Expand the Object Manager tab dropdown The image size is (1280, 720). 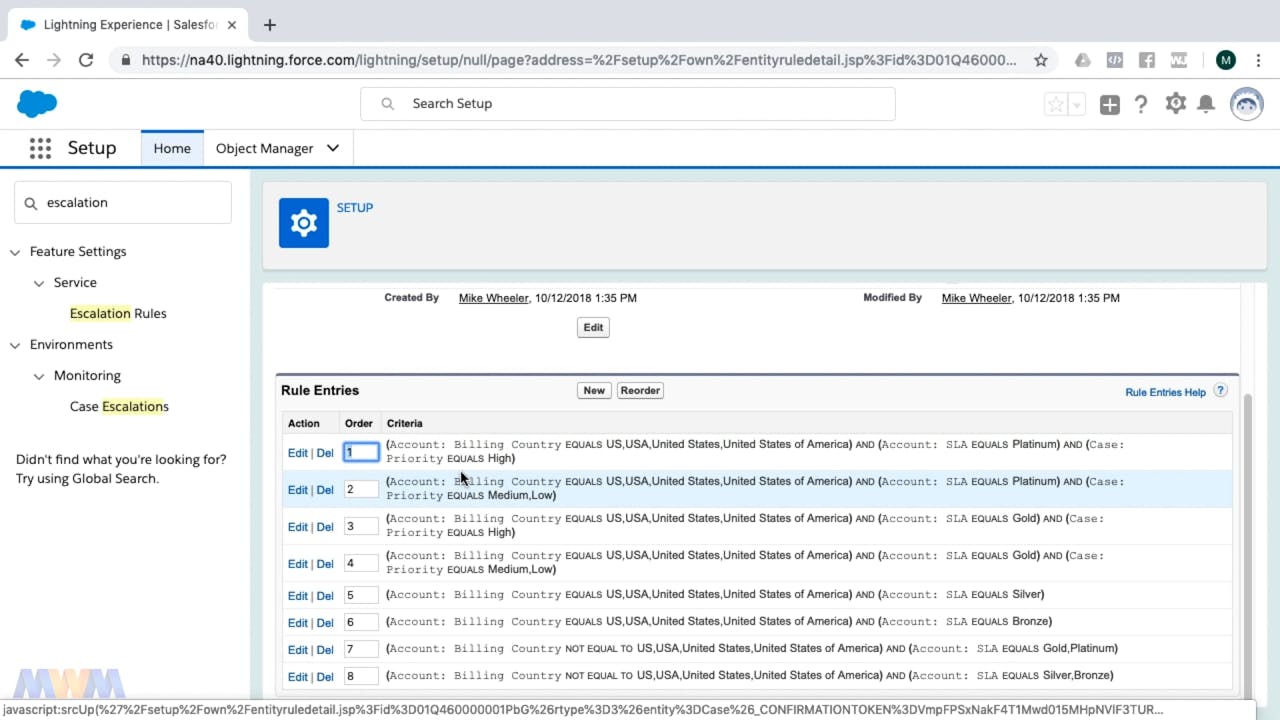[333, 148]
